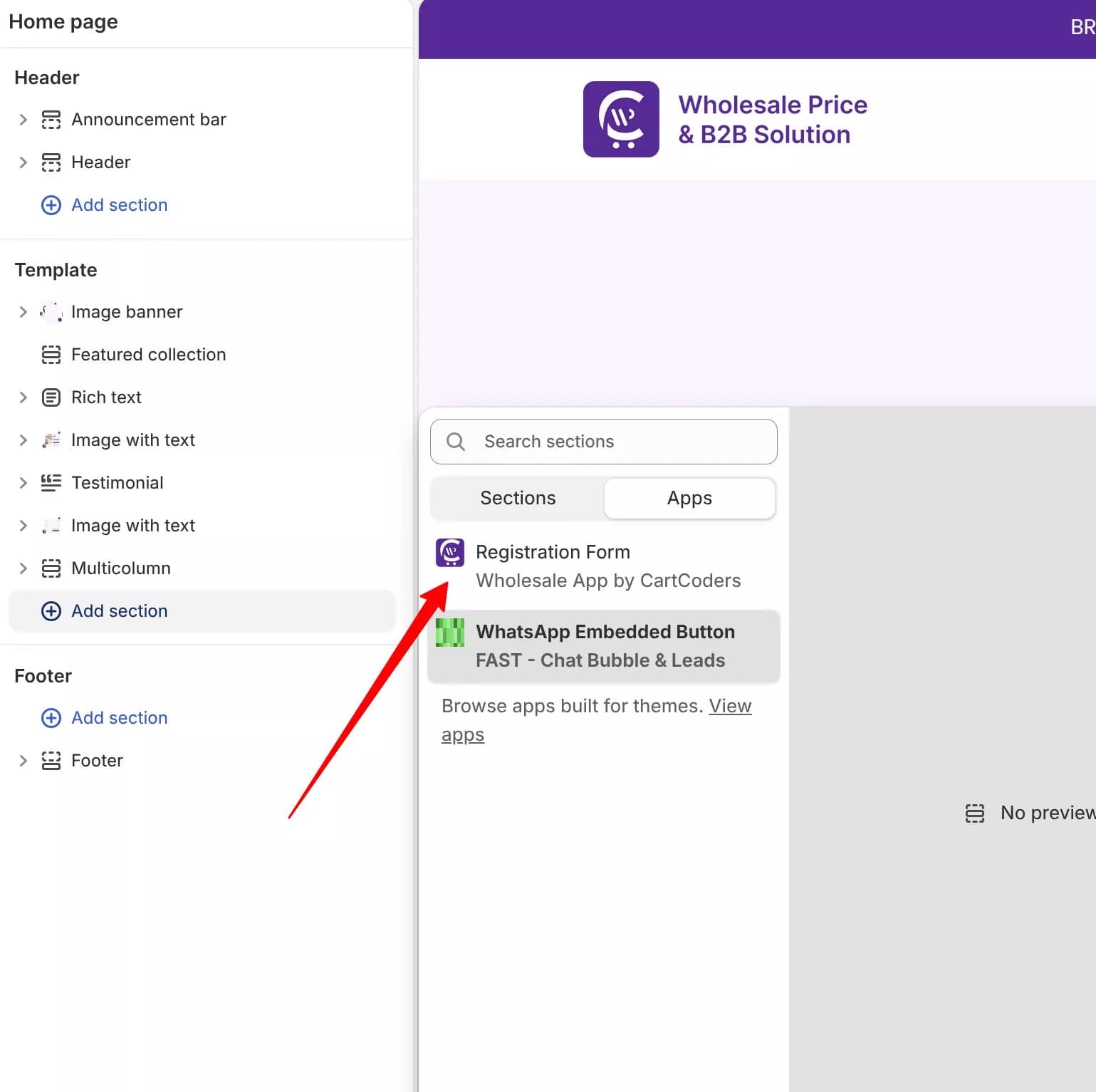This screenshot has width=1096, height=1092.
Task: Expand the Header section chevron
Action: point(23,162)
